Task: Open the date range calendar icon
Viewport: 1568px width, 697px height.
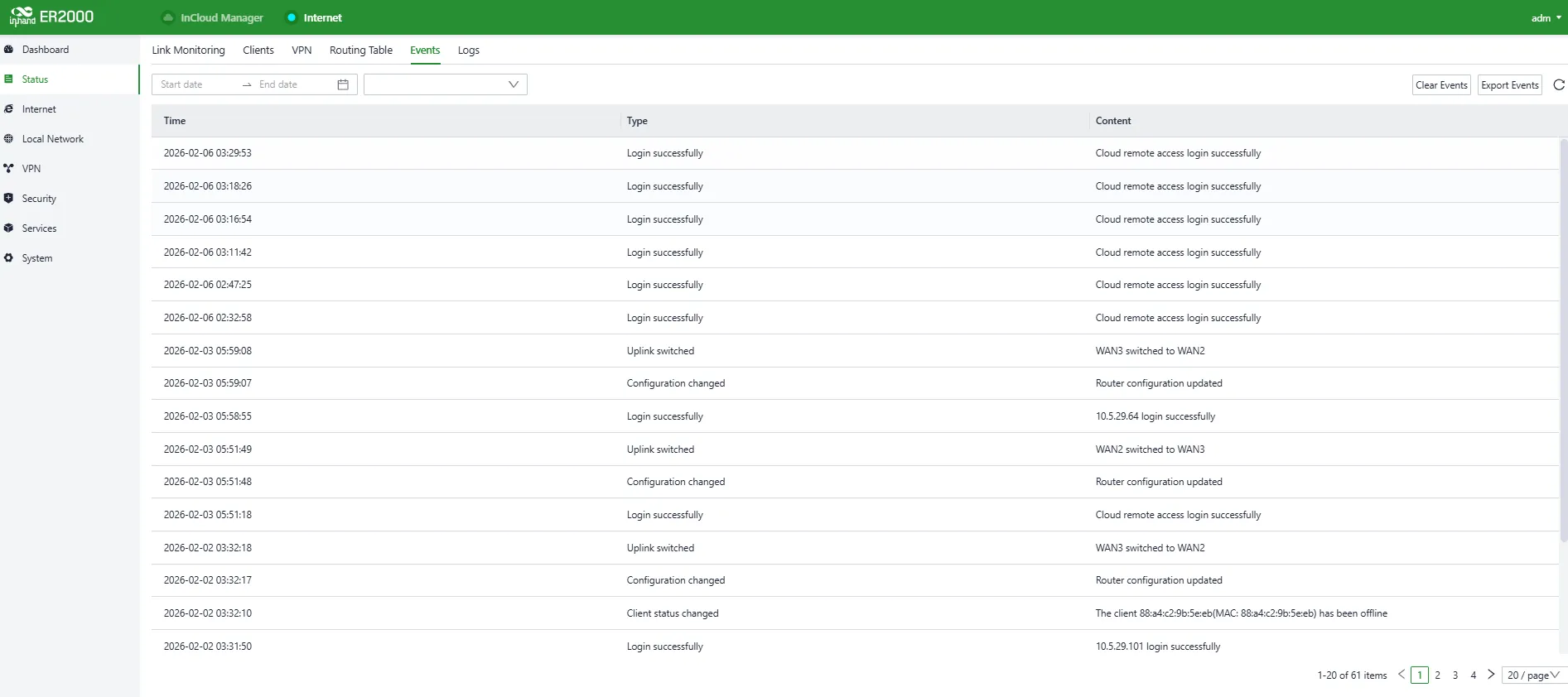Action: pyautogui.click(x=343, y=84)
